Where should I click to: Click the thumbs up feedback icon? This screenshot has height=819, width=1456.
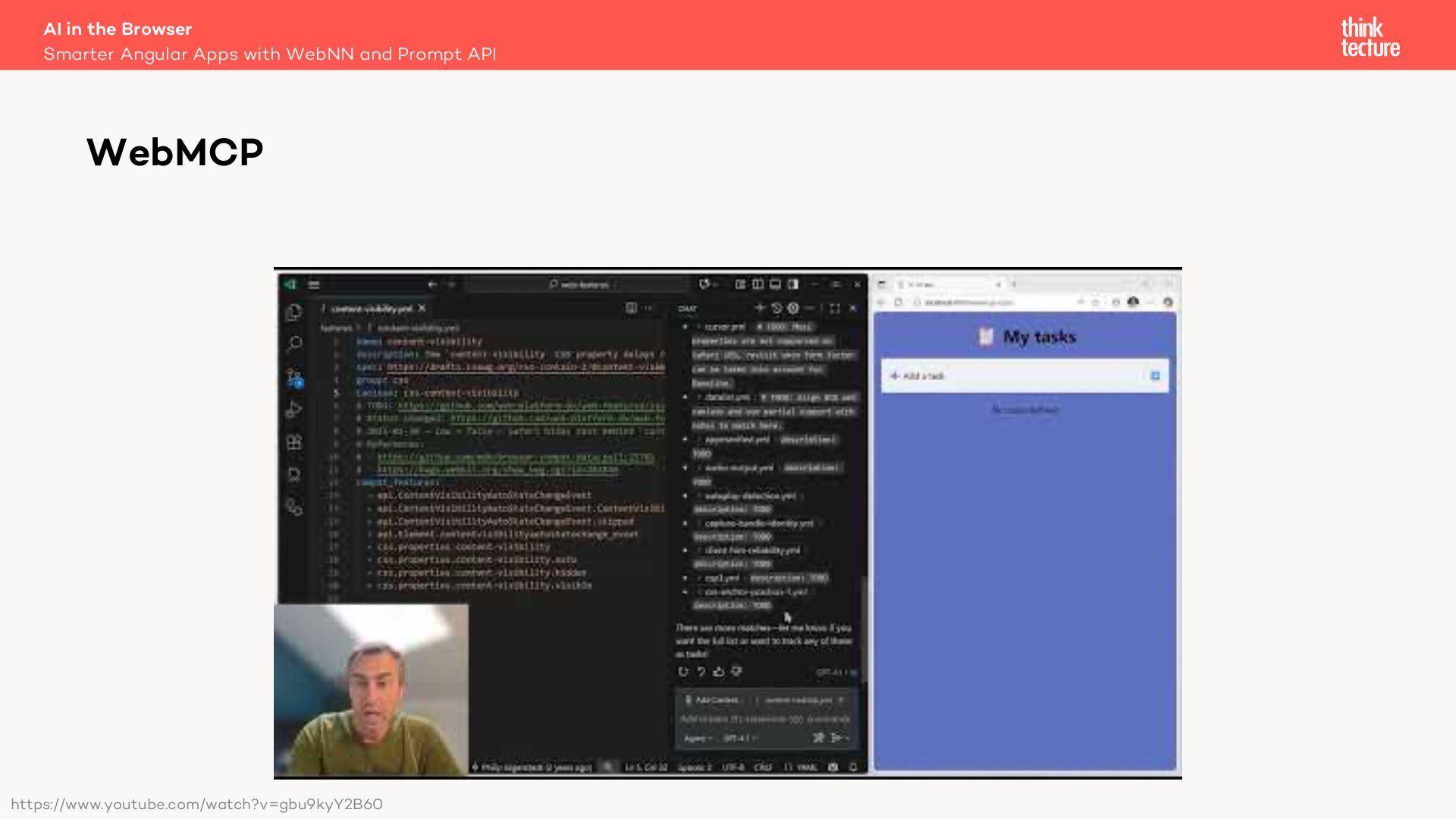(x=719, y=672)
